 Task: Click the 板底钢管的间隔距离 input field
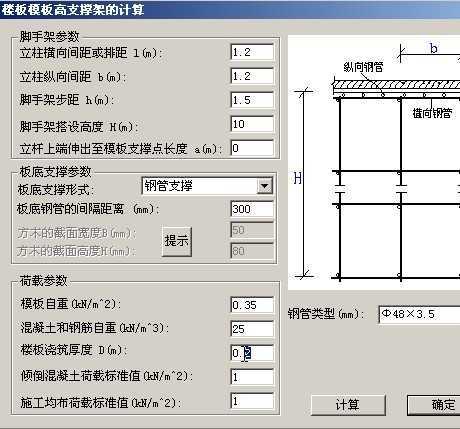click(x=252, y=209)
